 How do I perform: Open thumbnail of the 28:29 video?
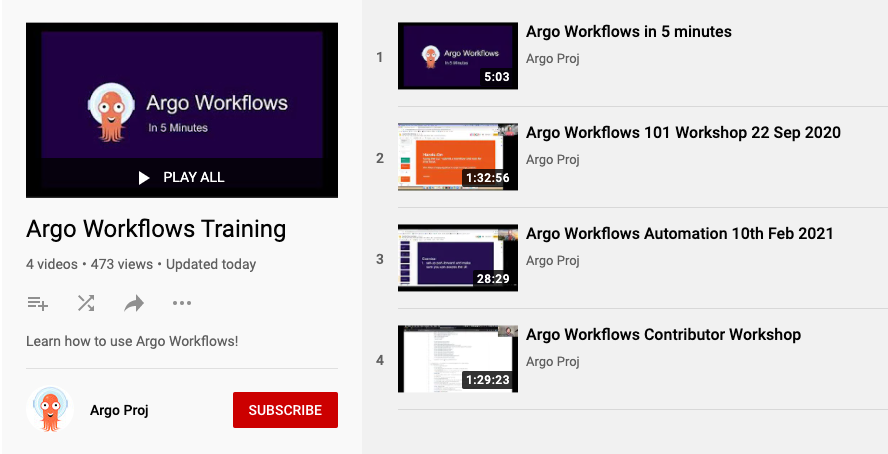coord(458,258)
